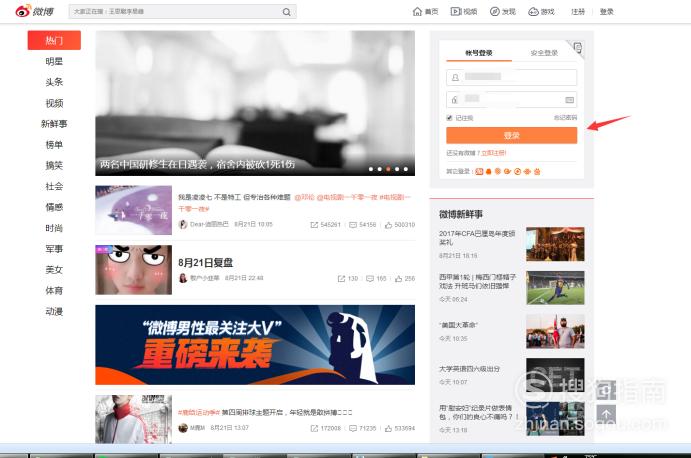This screenshot has height=458, width=691.
Task: Open 微博男性最关注大V banner
Action: pyautogui.click(x=255, y=345)
